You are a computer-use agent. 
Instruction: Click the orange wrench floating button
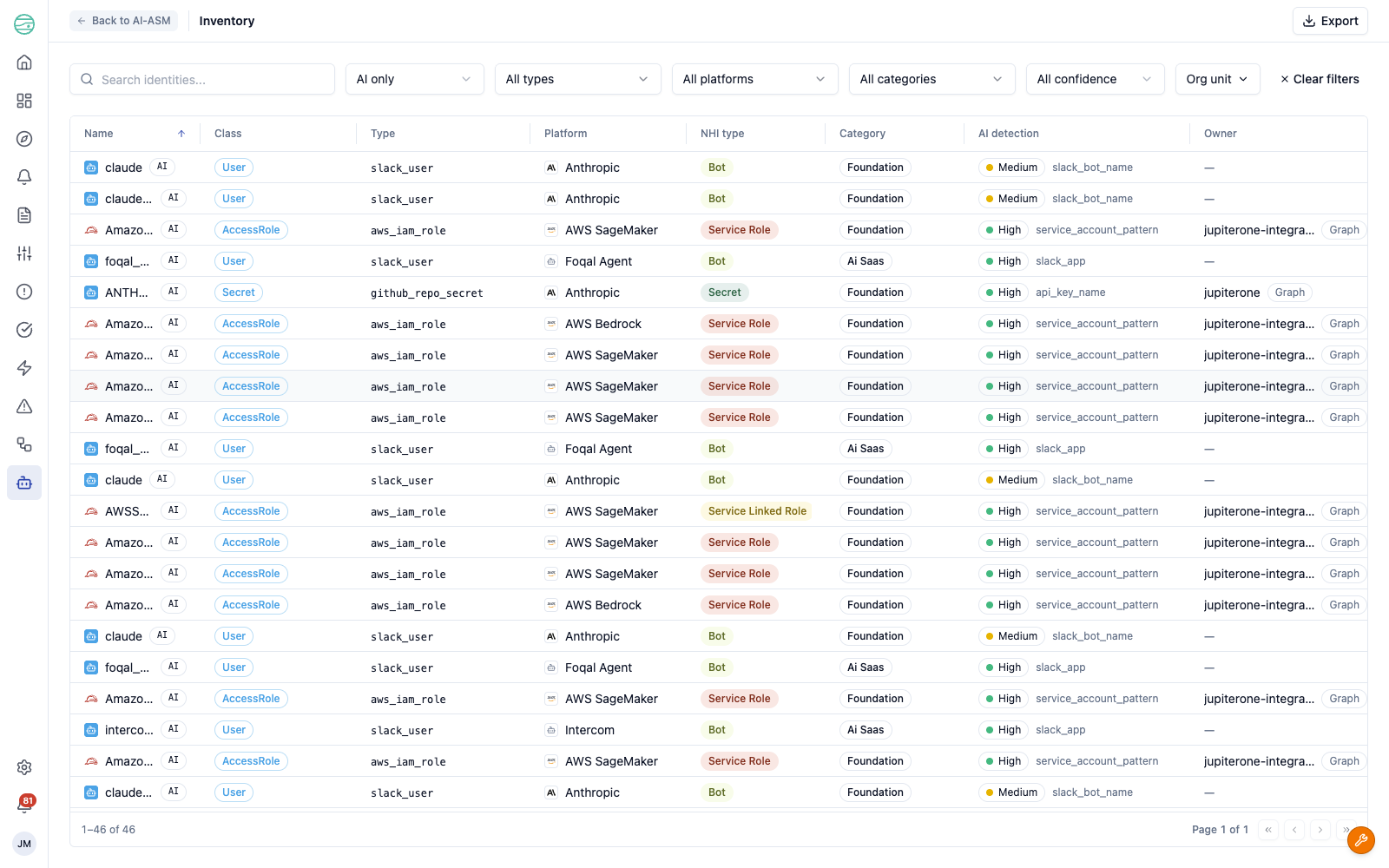tap(1361, 840)
